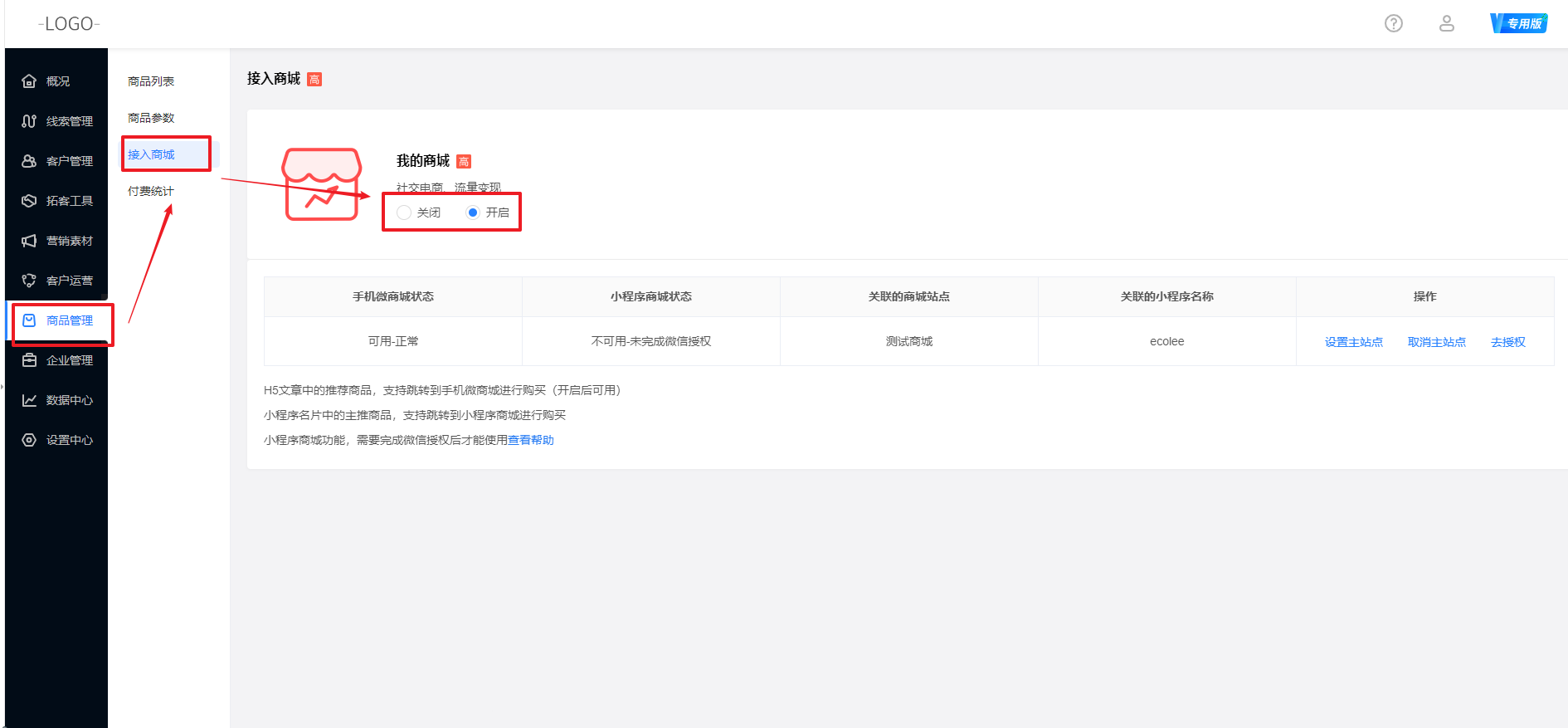
Task: Select the 关闭 radio button
Action: pyautogui.click(x=404, y=213)
